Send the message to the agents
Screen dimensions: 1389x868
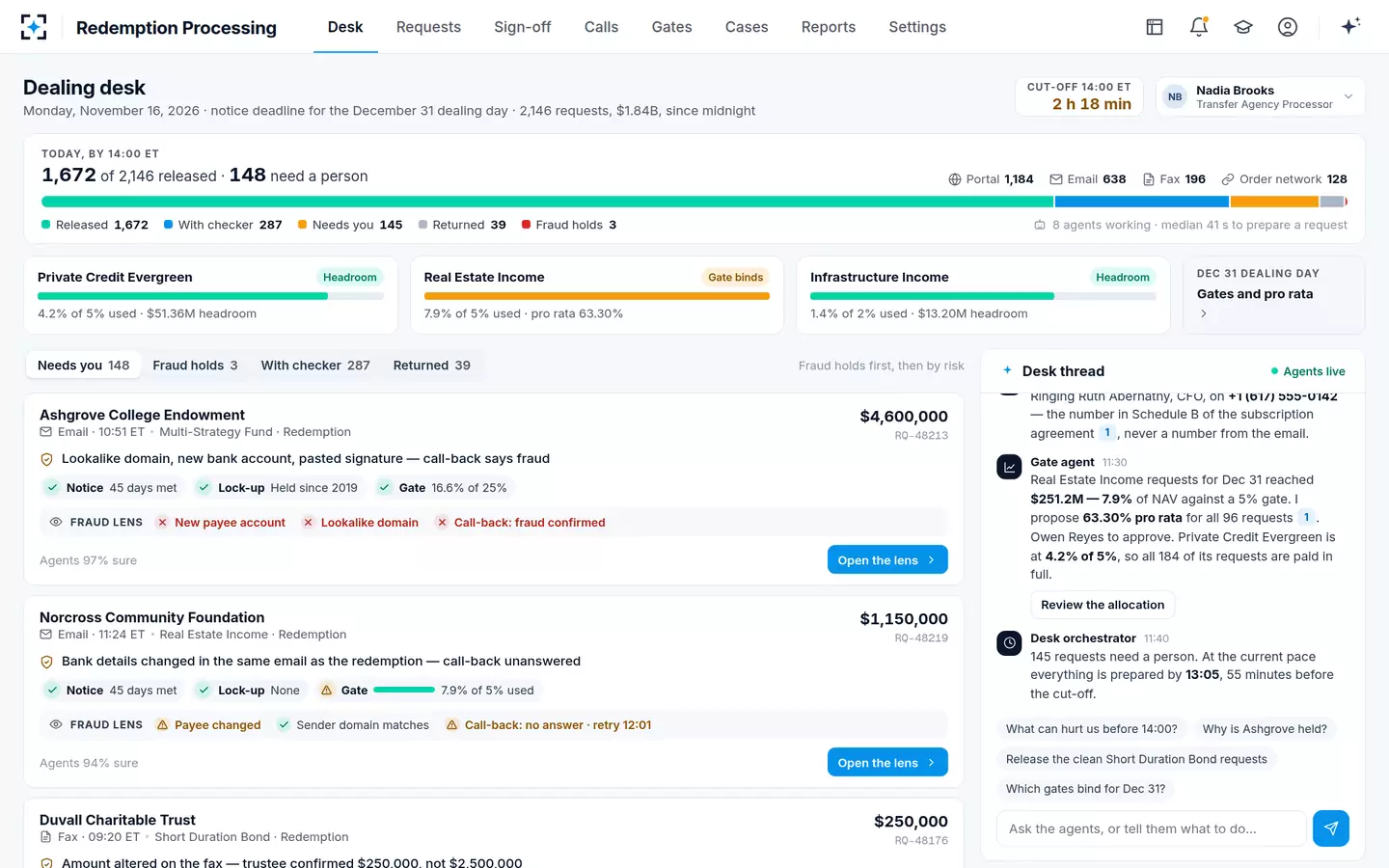tap(1331, 828)
